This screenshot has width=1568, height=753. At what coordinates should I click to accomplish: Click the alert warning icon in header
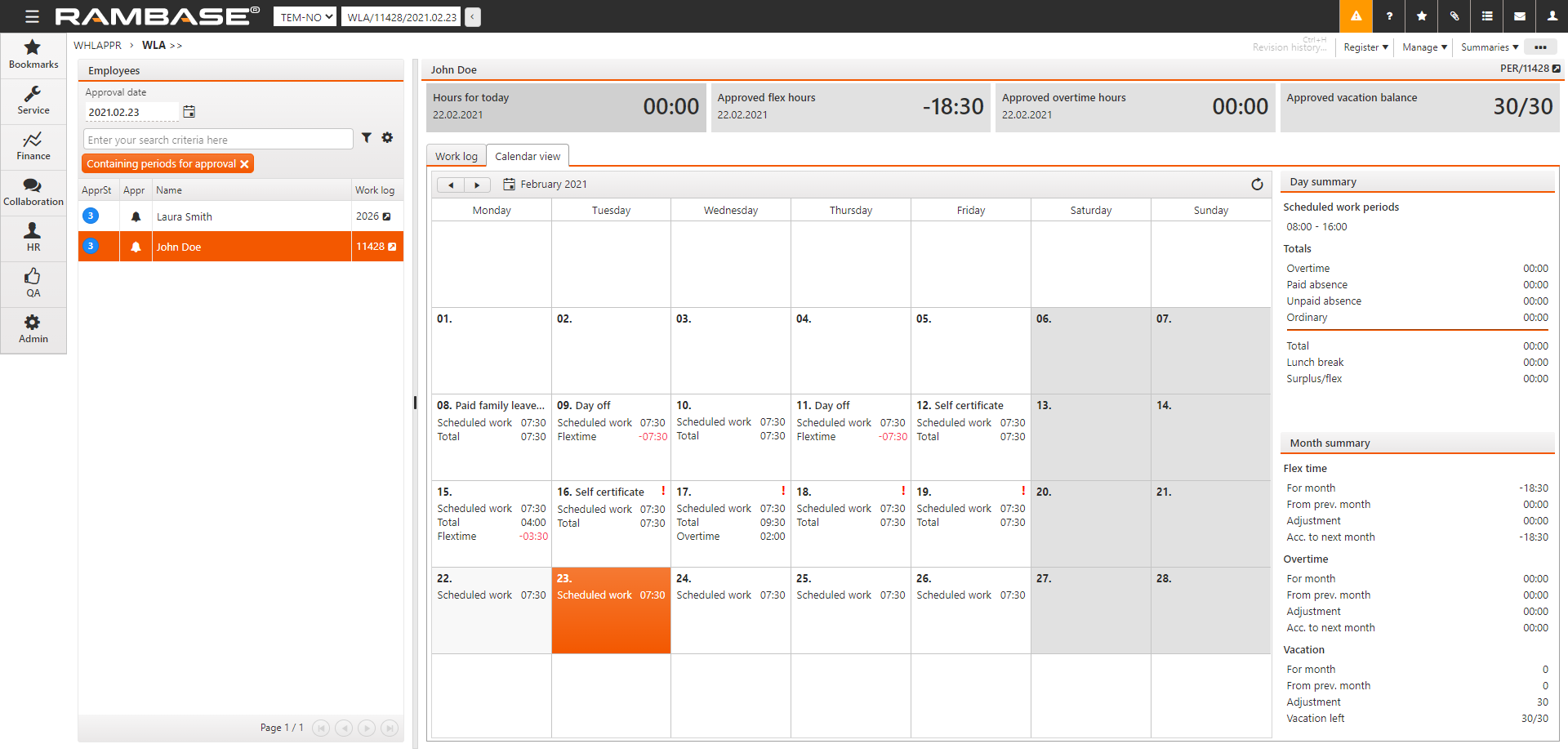1356,16
